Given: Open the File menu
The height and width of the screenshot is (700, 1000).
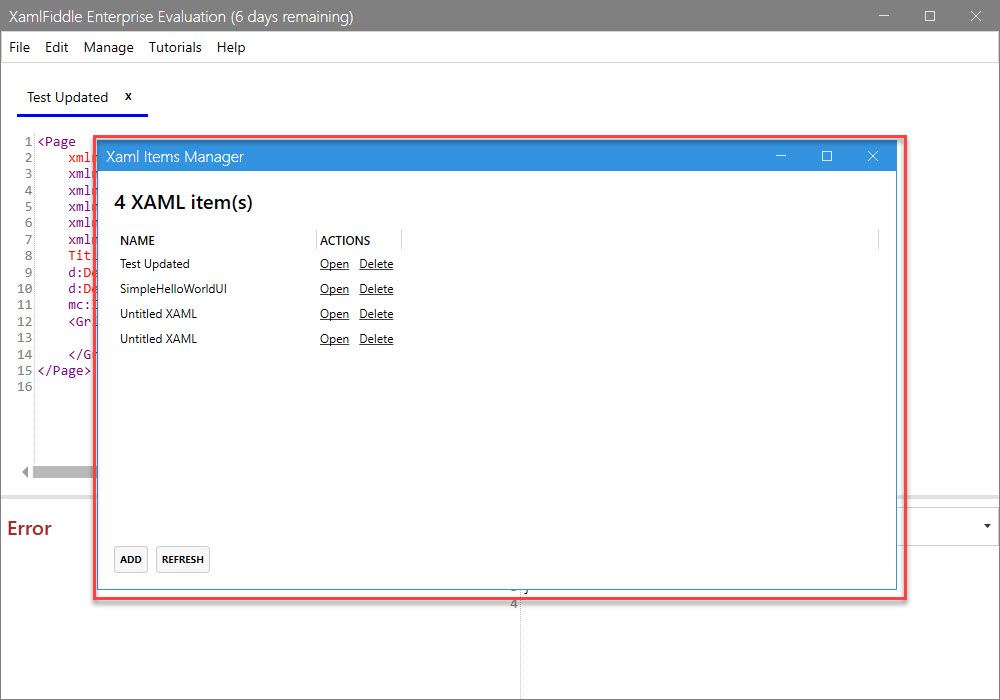Looking at the screenshot, I should [19, 47].
